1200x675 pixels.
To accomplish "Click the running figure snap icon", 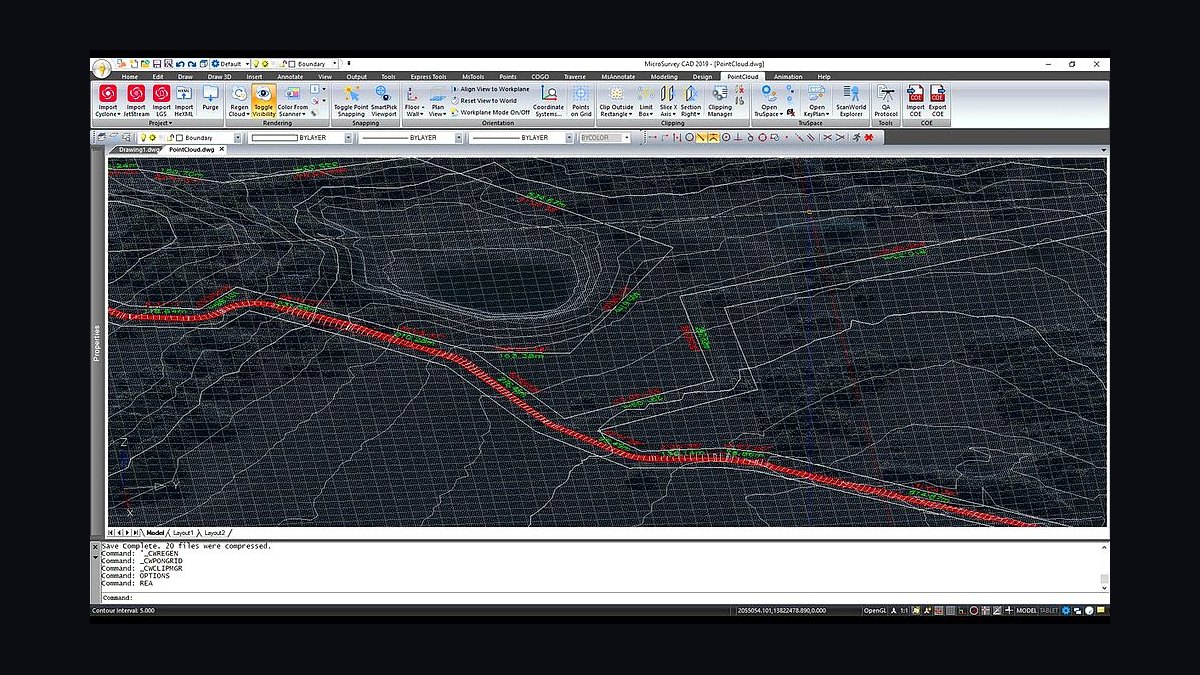I will 855,137.
